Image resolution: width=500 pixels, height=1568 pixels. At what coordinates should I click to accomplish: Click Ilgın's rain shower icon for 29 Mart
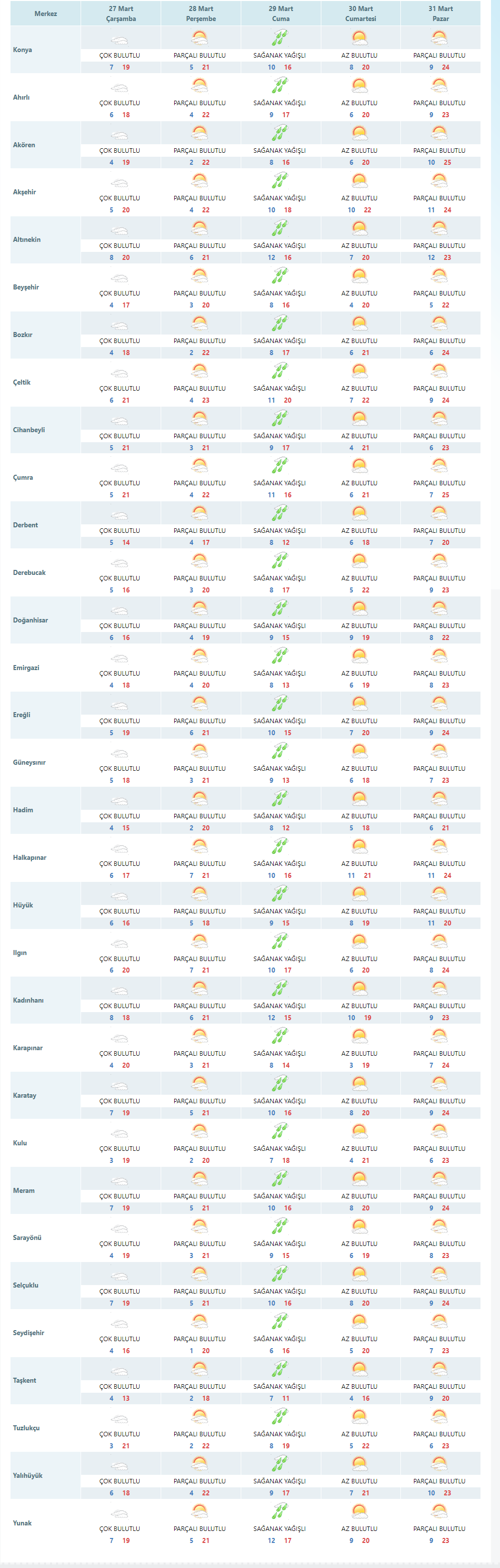click(x=280, y=942)
